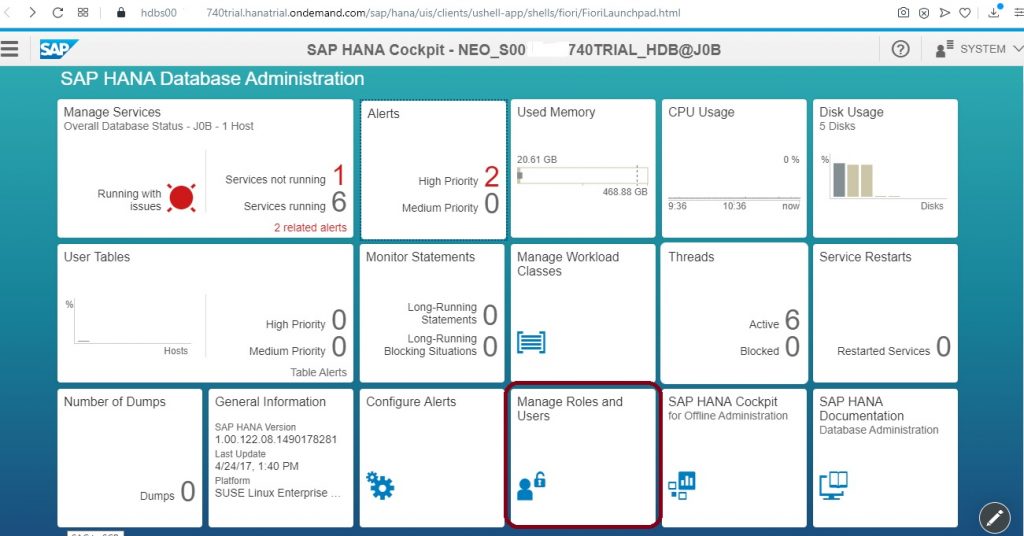Open SAP HANA Documentation monitor icon
The image size is (1024, 536).
[x=833, y=486]
